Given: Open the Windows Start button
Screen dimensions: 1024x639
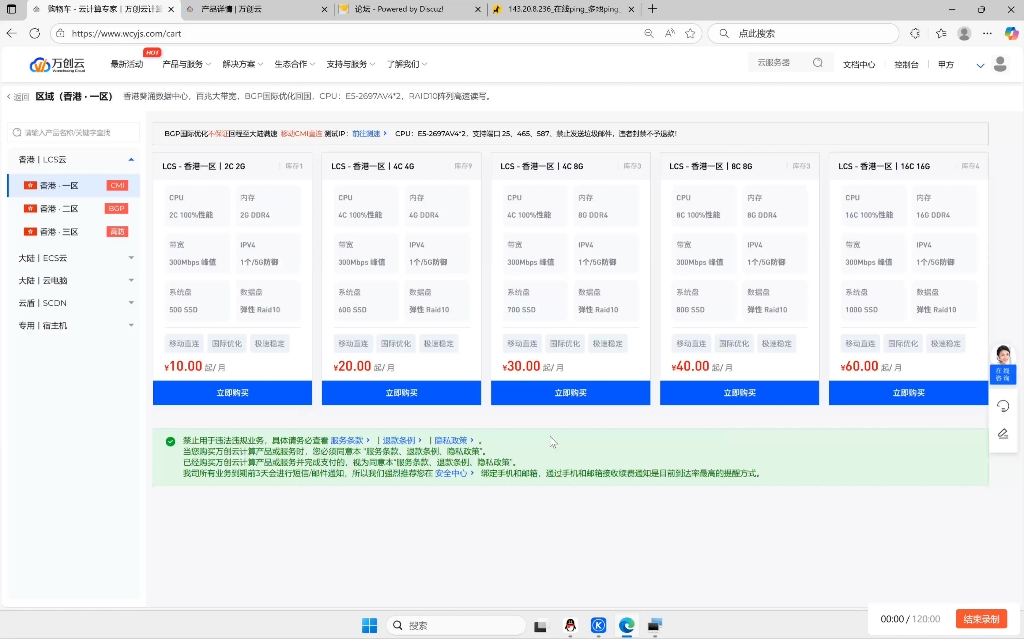Looking at the screenshot, I should pos(370,625).
